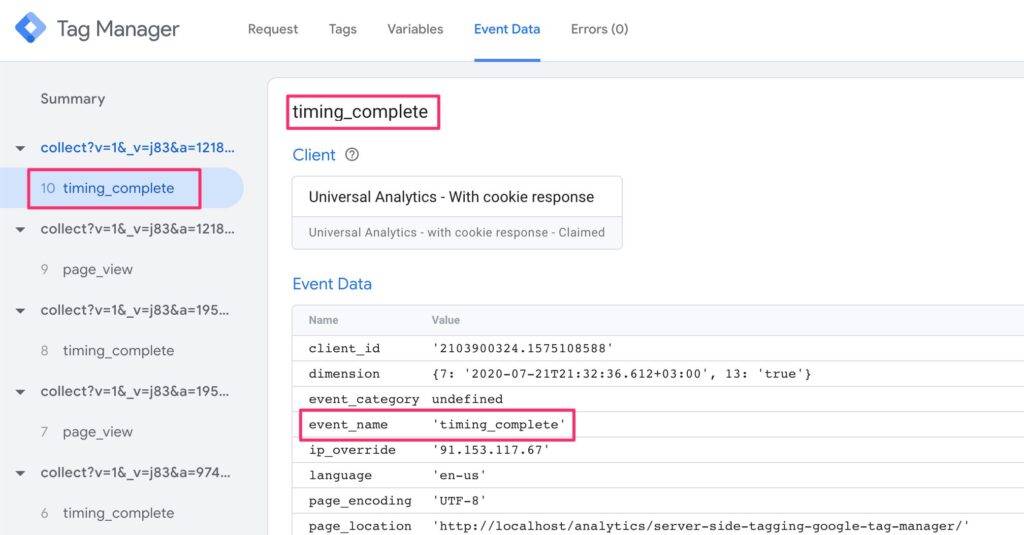Select the Event Data tab
The image size is (1024, 535).
click(507, 29)
